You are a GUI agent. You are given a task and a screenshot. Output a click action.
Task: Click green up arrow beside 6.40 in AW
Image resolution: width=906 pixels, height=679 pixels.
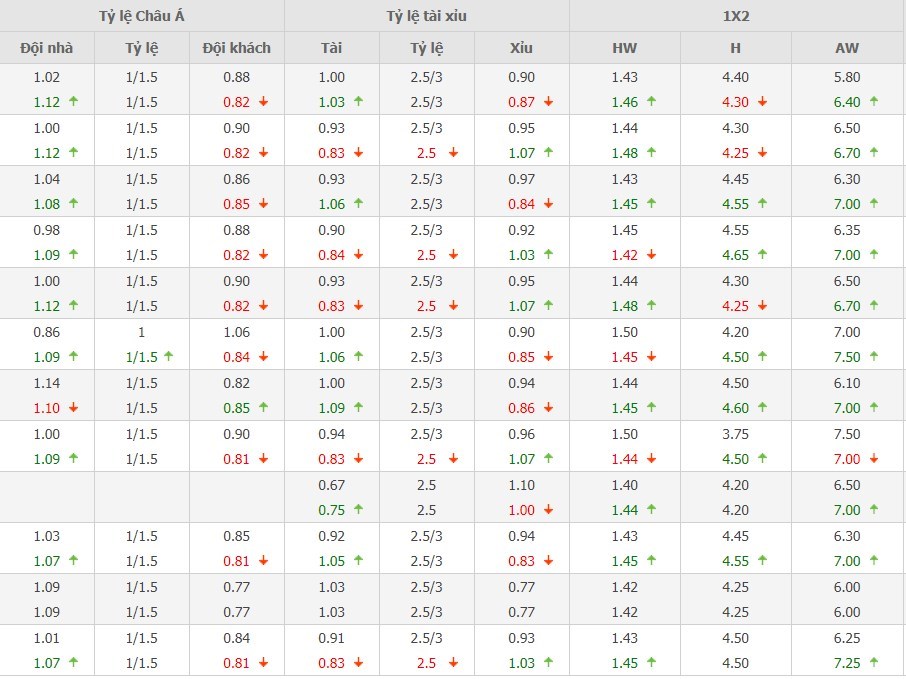874,102
